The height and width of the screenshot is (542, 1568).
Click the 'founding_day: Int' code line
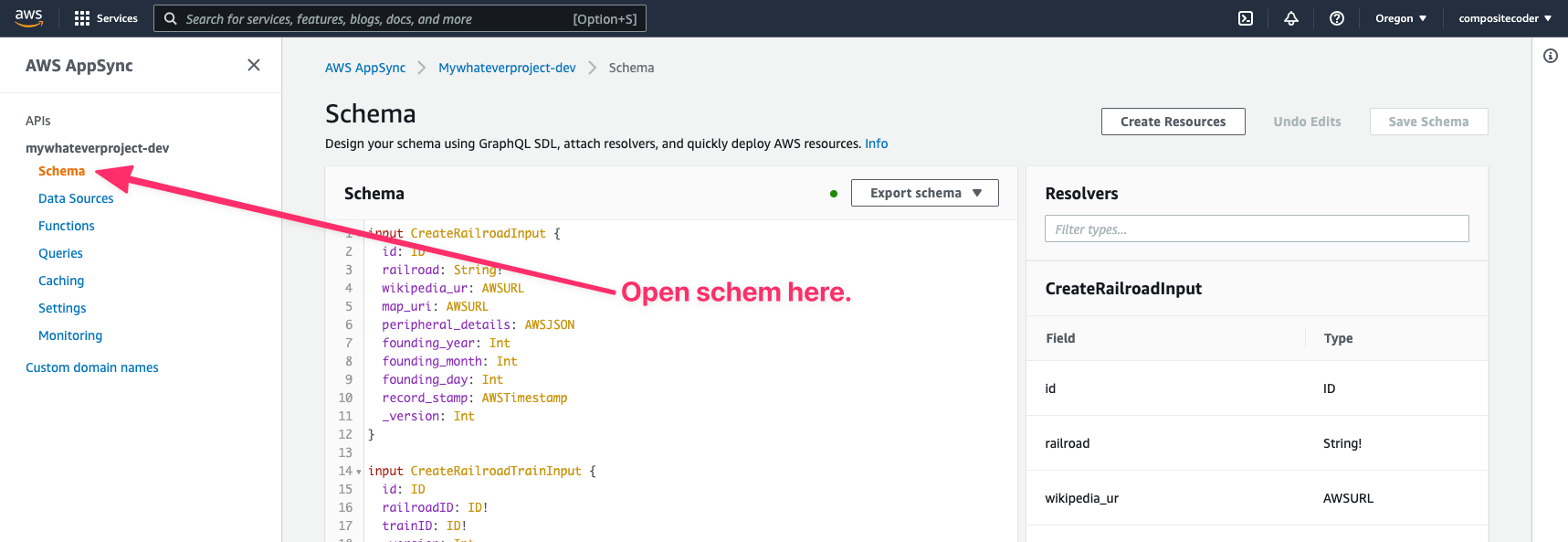(x=443, y=379)
